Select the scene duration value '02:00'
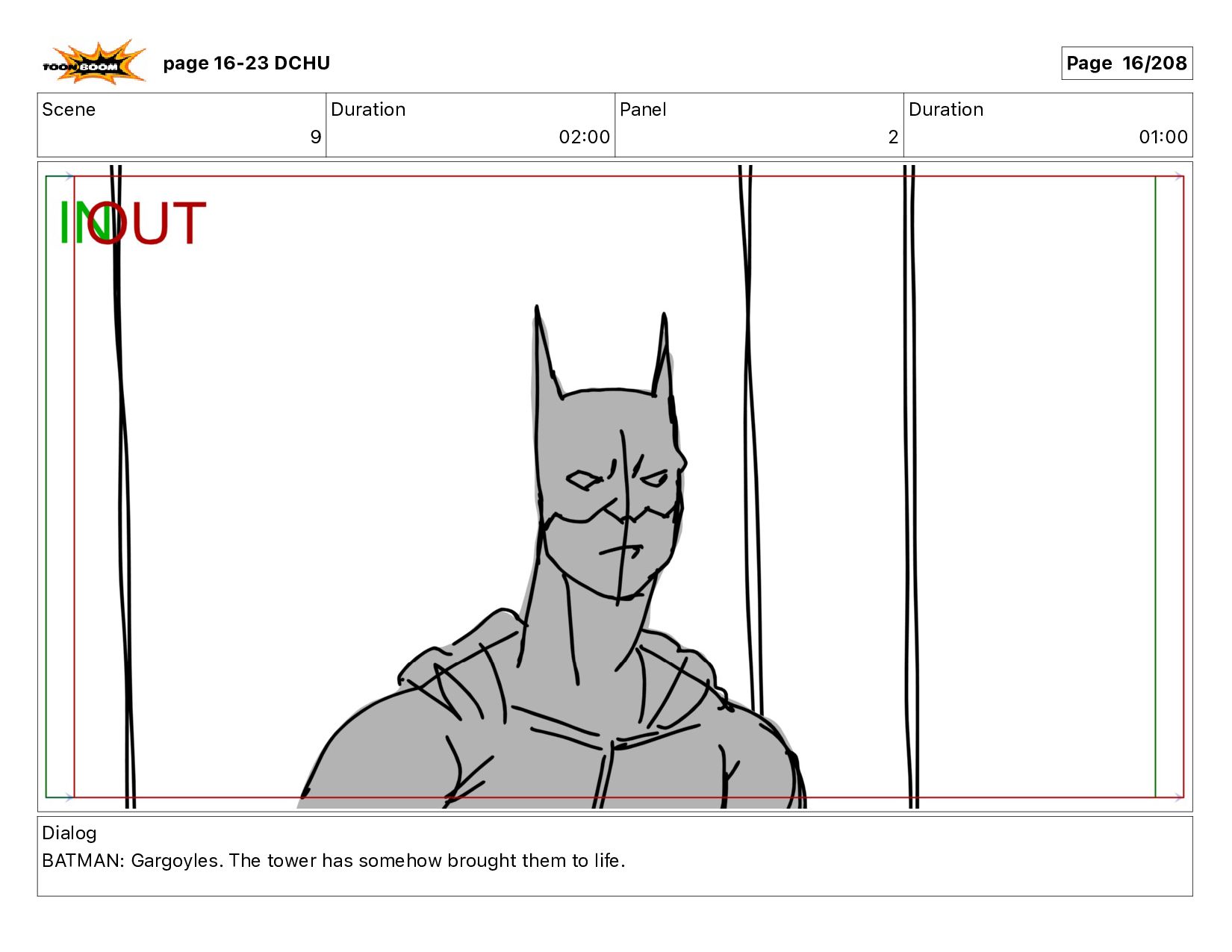The width and height of the screenshot is (1232, 952). click(584, 137)
